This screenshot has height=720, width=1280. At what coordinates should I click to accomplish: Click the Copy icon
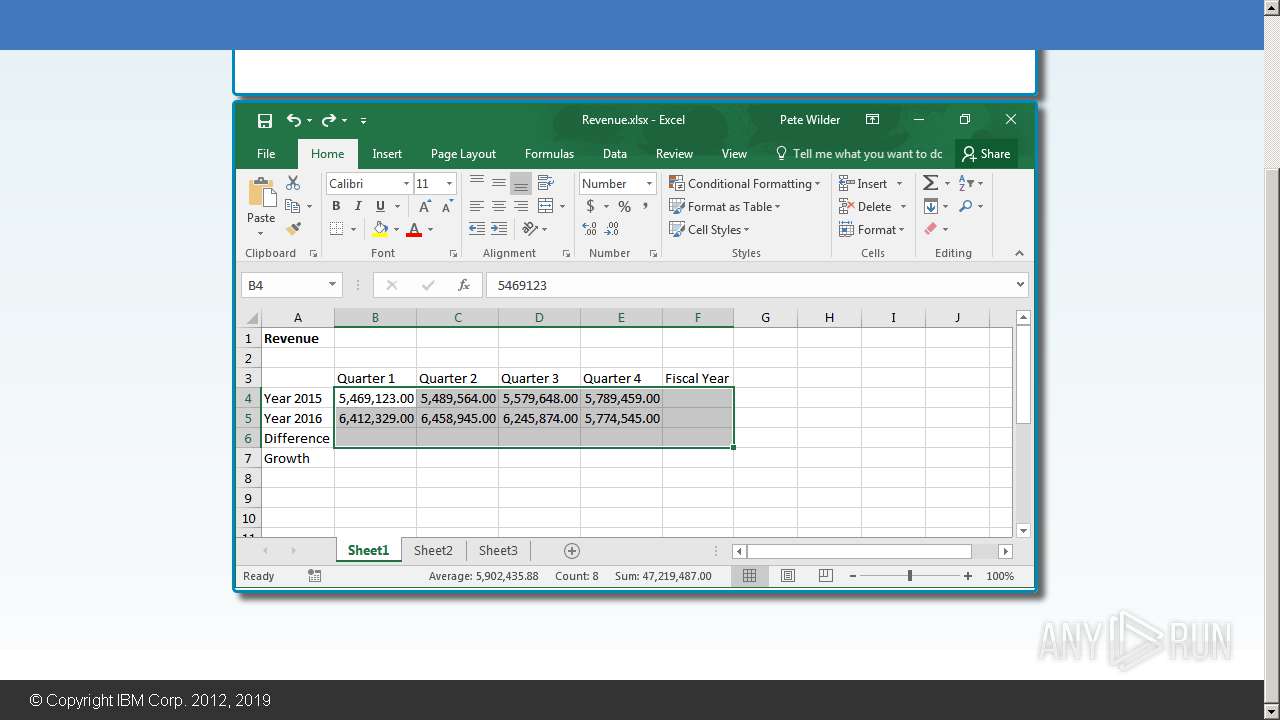coord(293,206)
